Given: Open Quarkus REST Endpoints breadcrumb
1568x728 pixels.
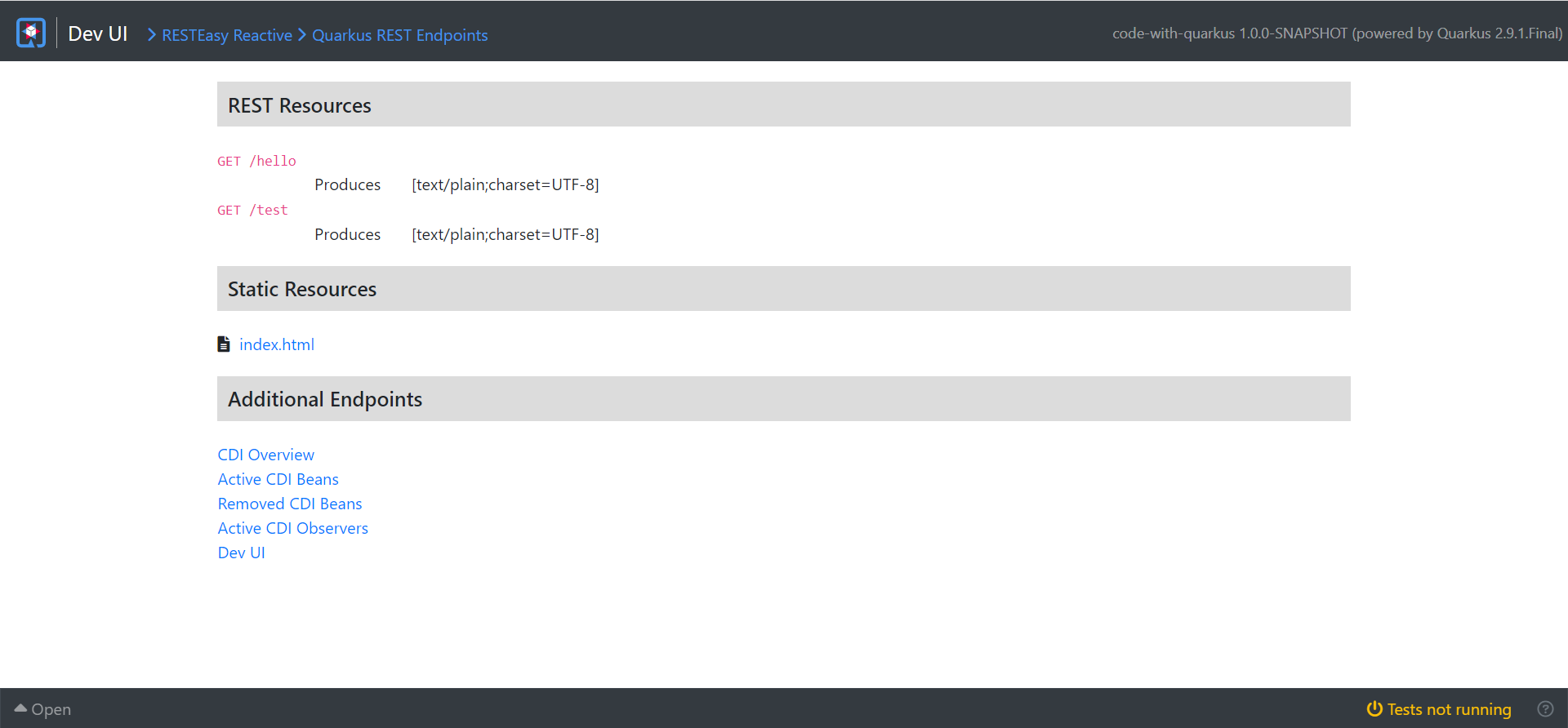Looking at the screenshot, I should point(400,35).
